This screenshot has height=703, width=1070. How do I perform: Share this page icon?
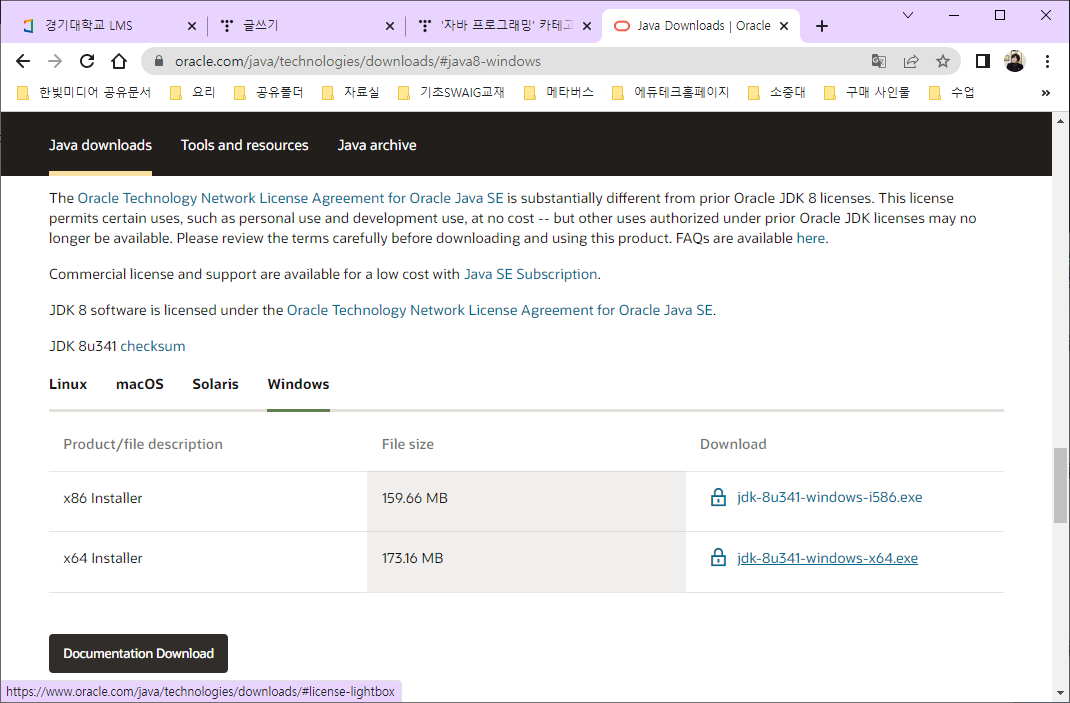click(911, 61)
